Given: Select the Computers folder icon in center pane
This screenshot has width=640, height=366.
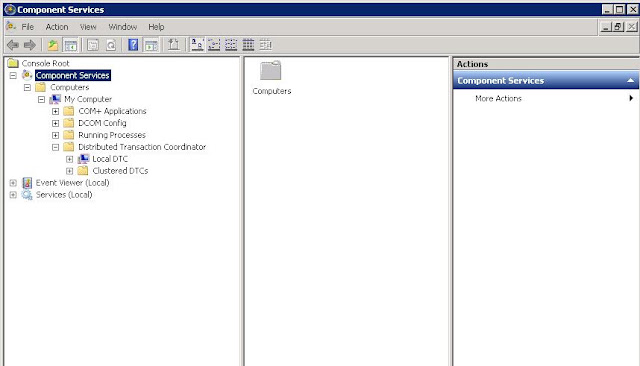Looking at the screenshot, I should [271, 71].
